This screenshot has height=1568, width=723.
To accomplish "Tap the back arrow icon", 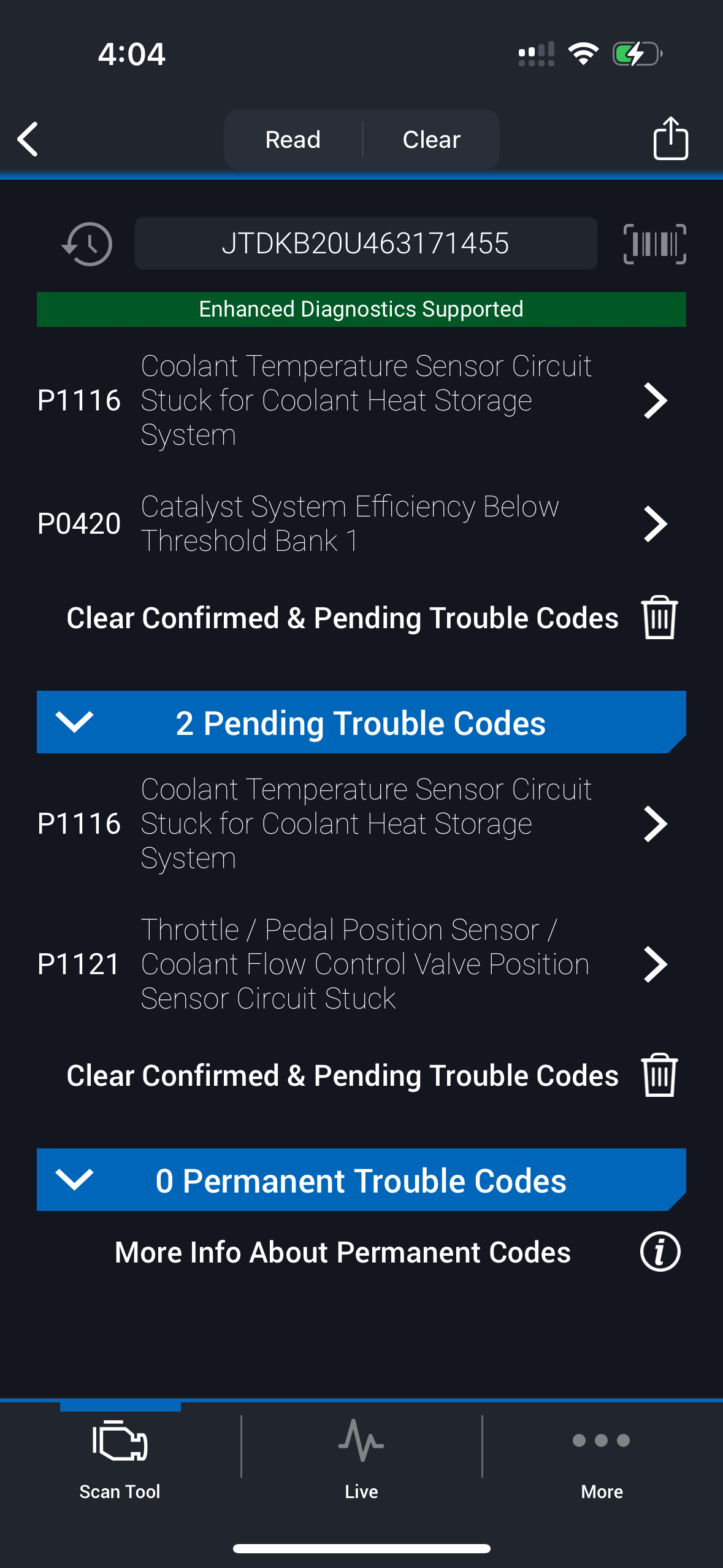I will click(28, 139).
